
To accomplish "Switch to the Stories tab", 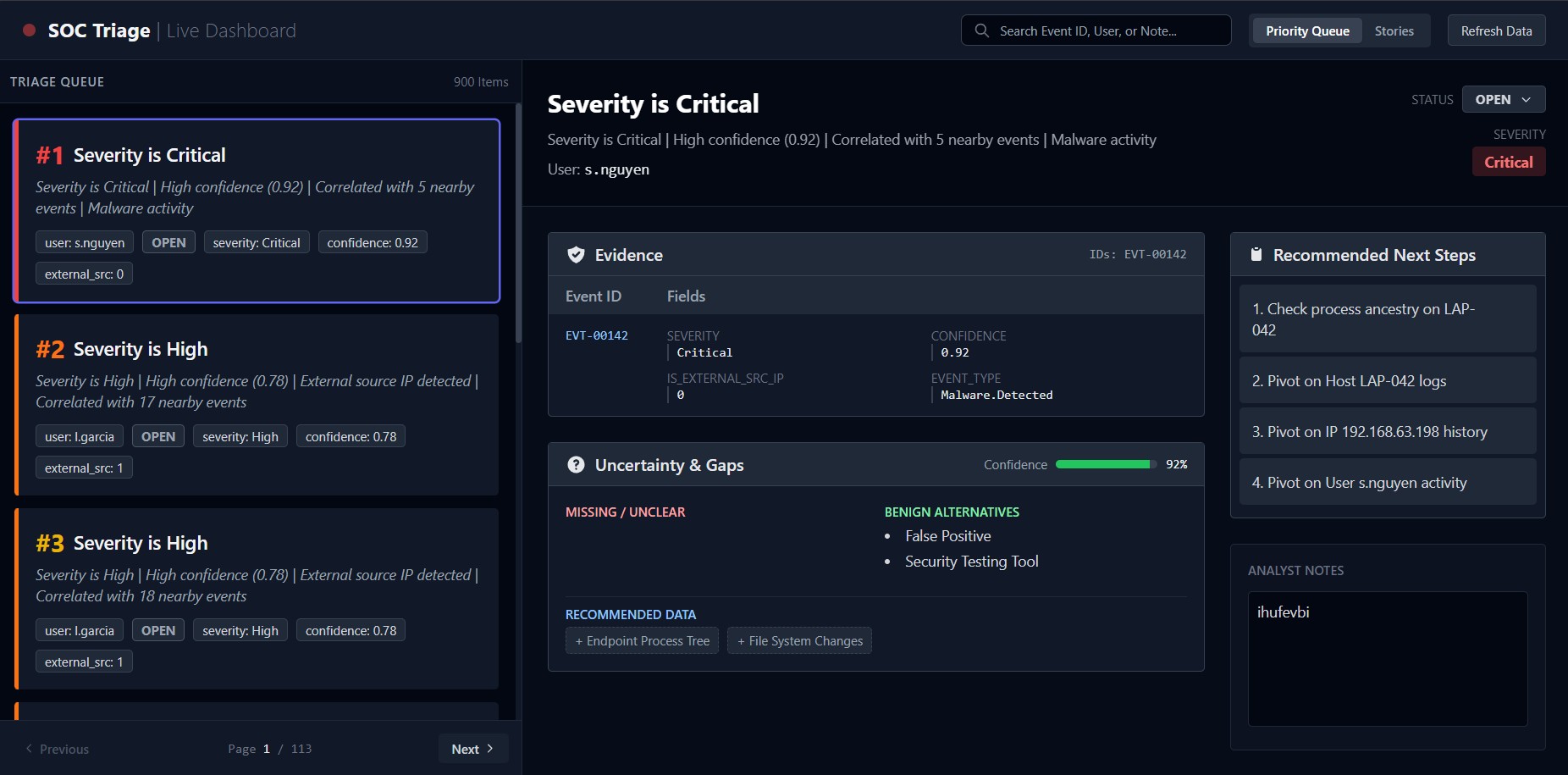I will tap(1394, 30).
